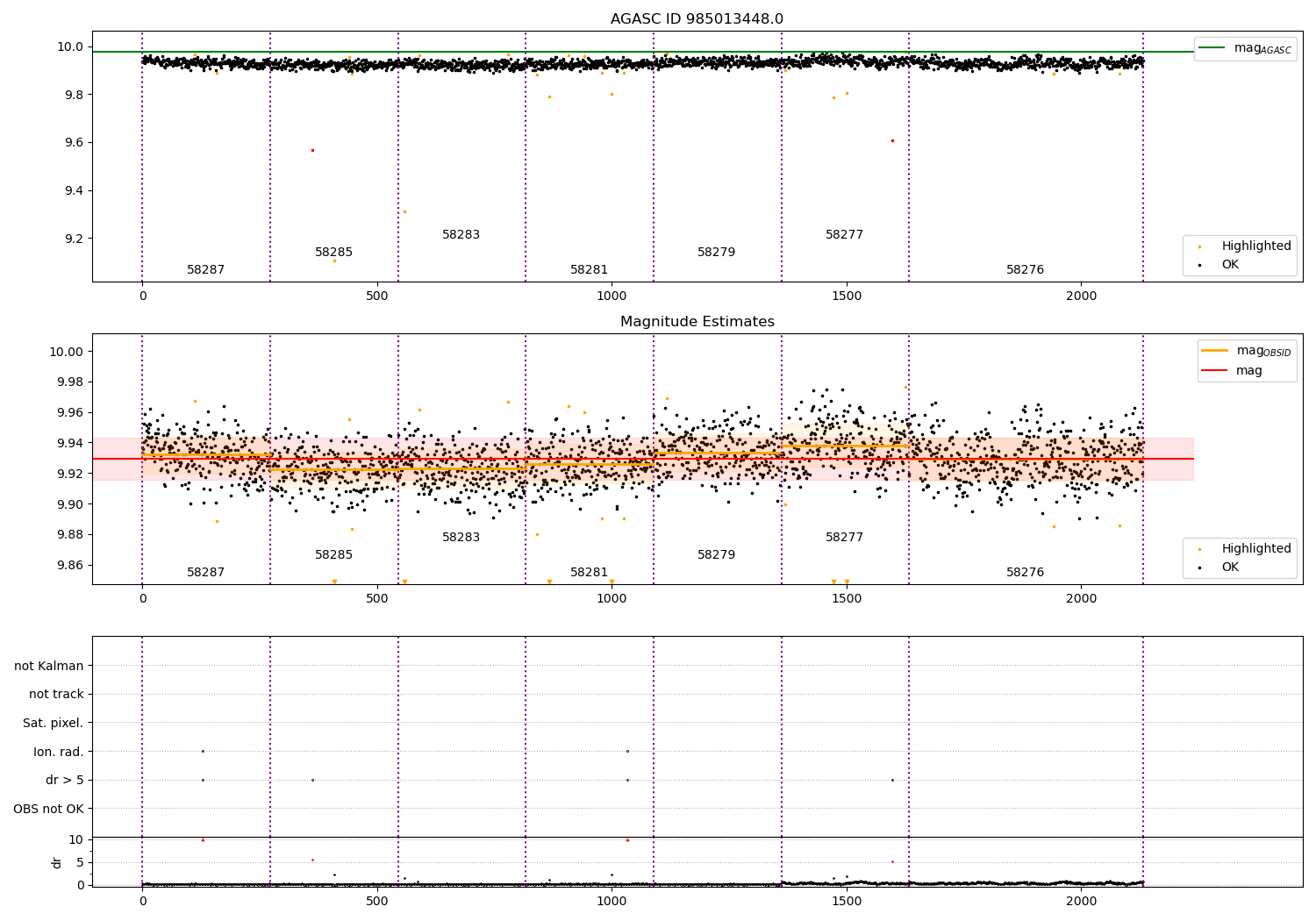Viewport: 1316px width, 921px height.
Task: Click the "AGASC ID 985013448.0" plot title
Action: pos(697,19)
